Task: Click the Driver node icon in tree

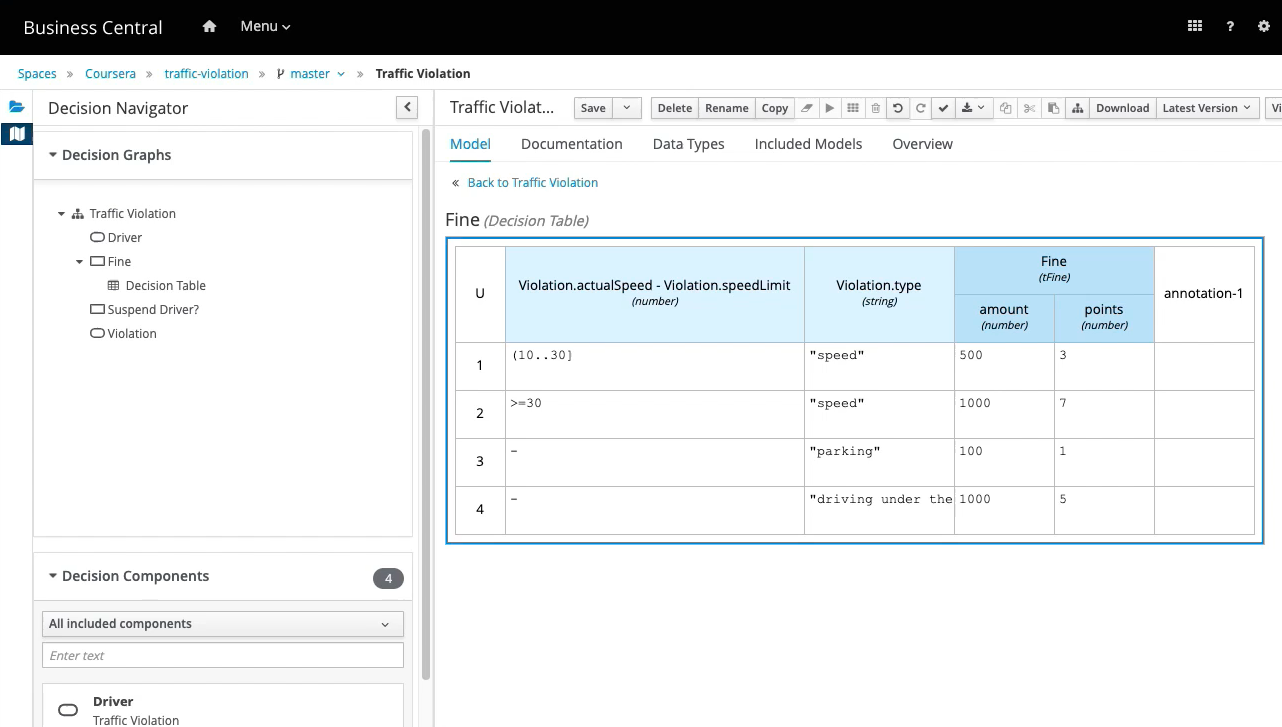Action: [x=97, y=238]
